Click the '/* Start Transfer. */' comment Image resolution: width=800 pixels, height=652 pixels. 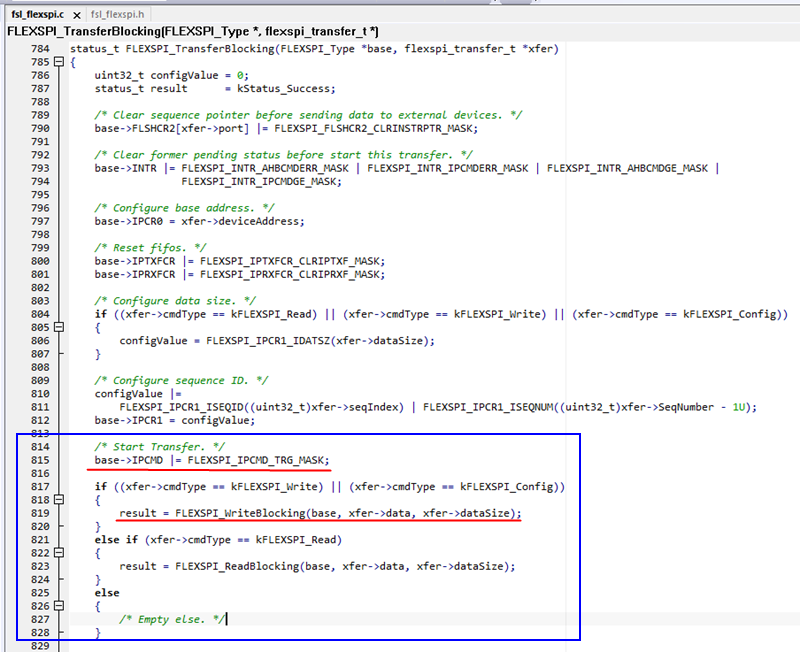pos(159,447)
